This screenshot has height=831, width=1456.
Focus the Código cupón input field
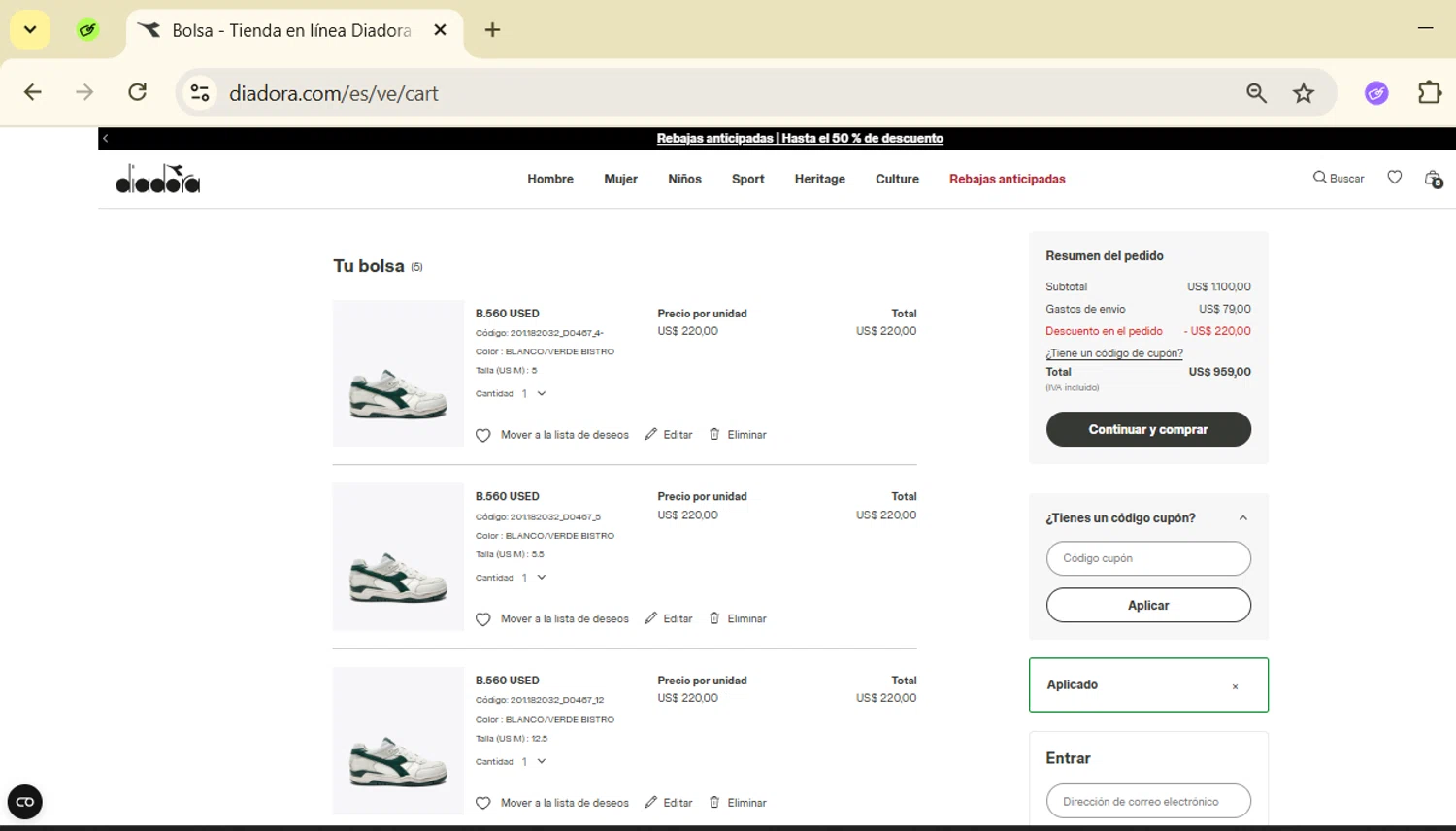click(1148, 558)
